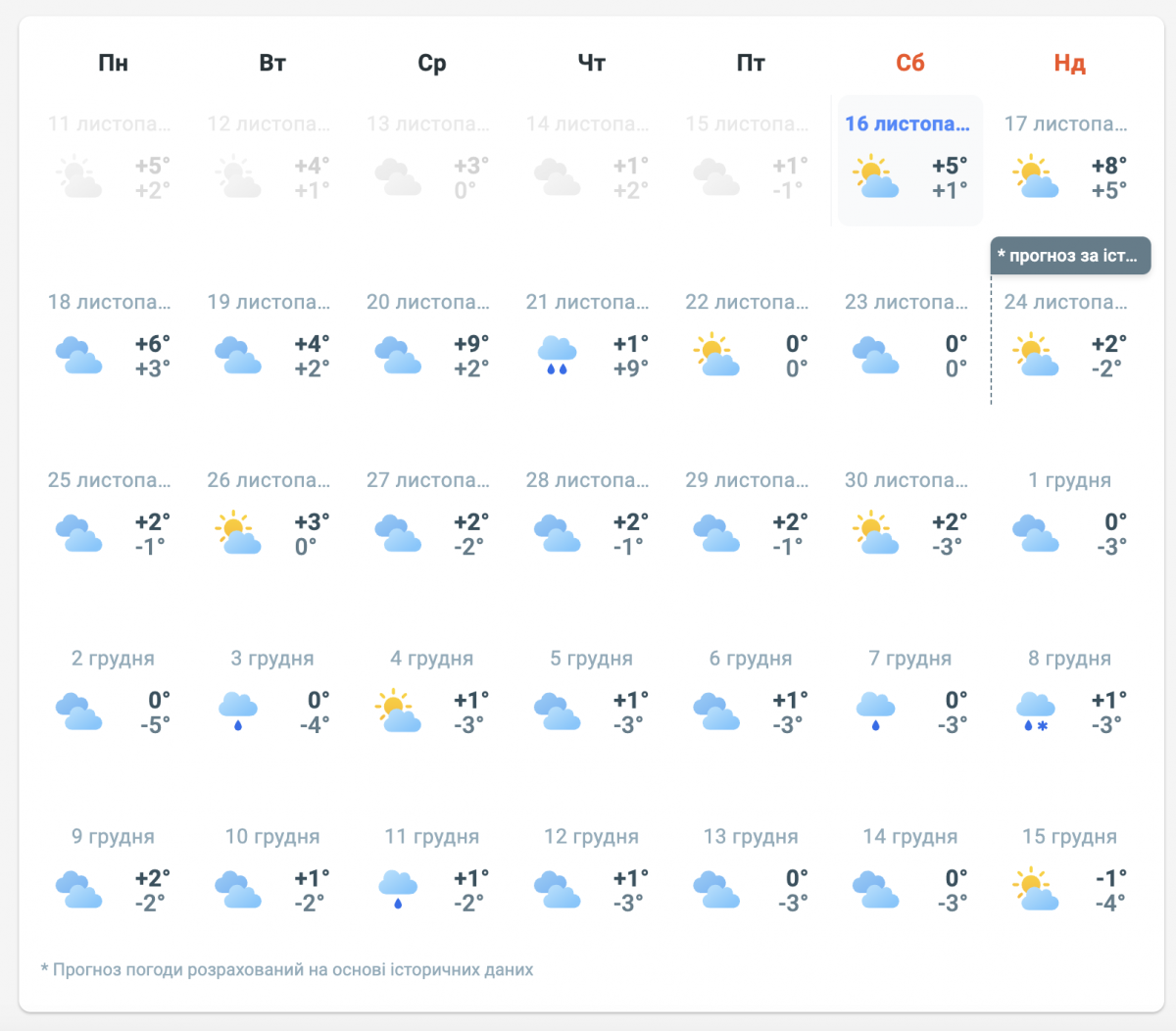The image size is (1176, 1031).
Task: Click the 'прогноз за іст...' tooltip label
Action: click(x=1069, y=256)
